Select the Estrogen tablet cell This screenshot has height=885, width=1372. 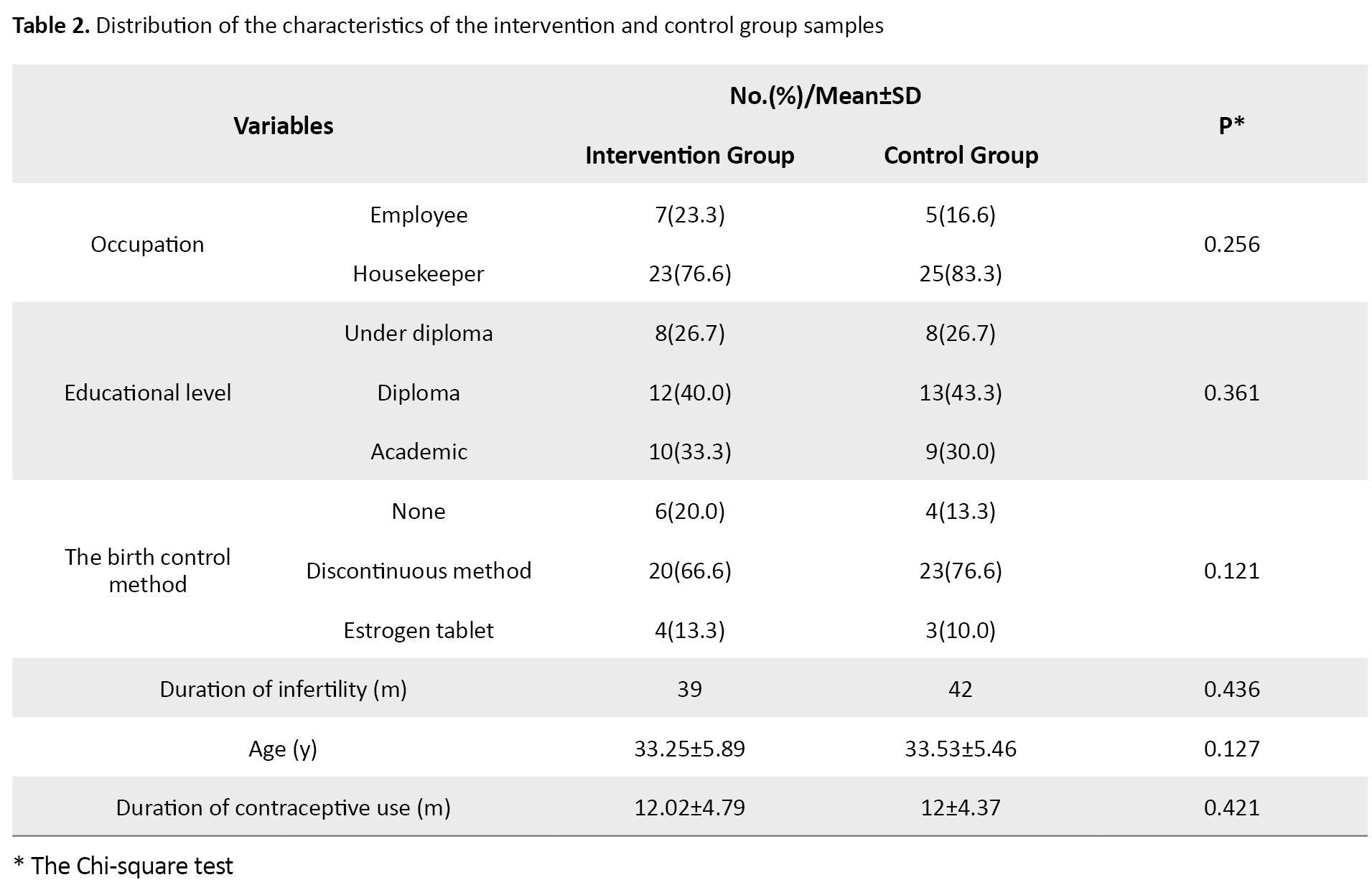[419, 630]
